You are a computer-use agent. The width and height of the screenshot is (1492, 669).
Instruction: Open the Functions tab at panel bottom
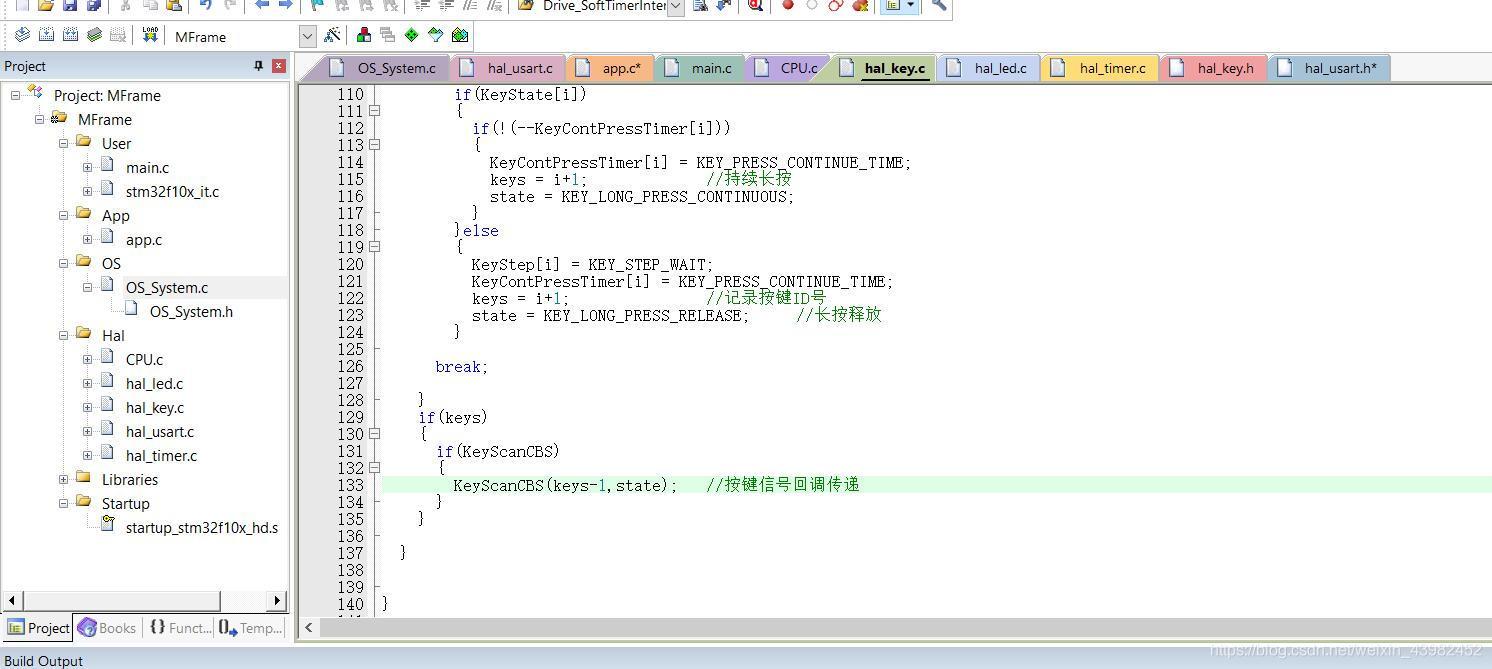180,628
